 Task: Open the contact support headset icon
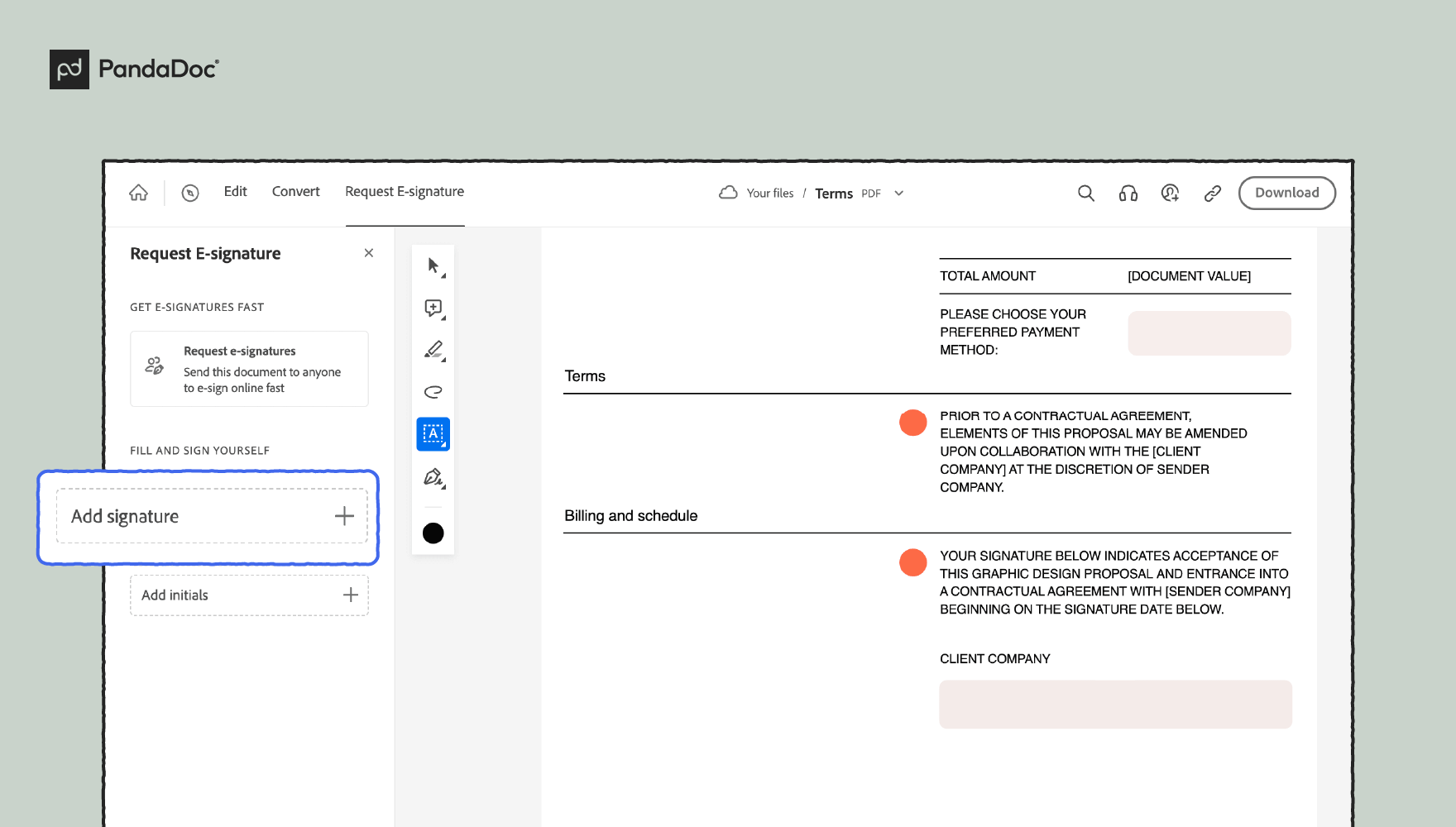click(x=1127, y=193)
